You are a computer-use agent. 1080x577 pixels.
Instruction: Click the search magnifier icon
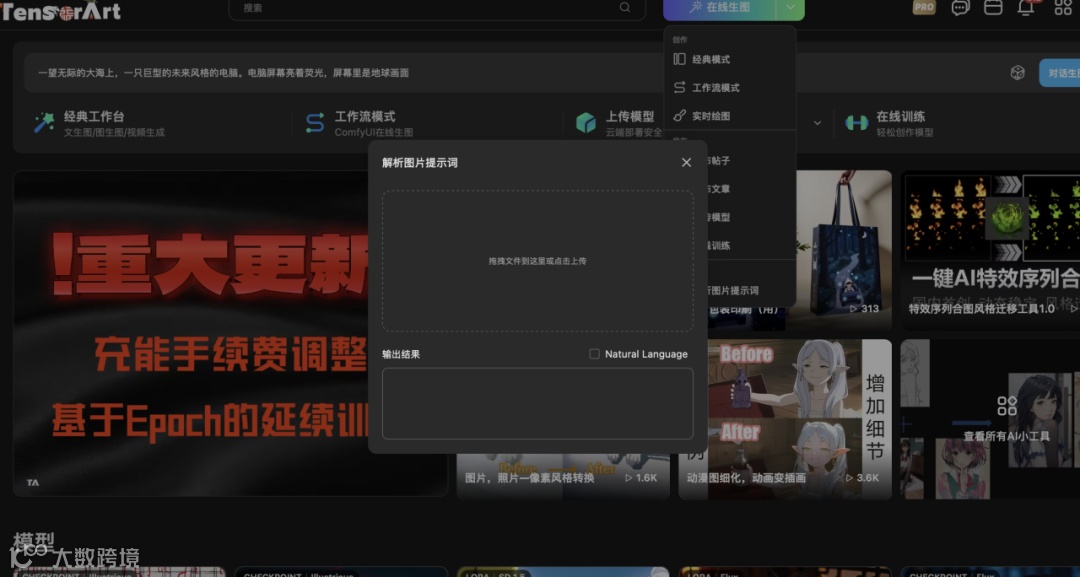pyautogui.click(x=625, y=8)
